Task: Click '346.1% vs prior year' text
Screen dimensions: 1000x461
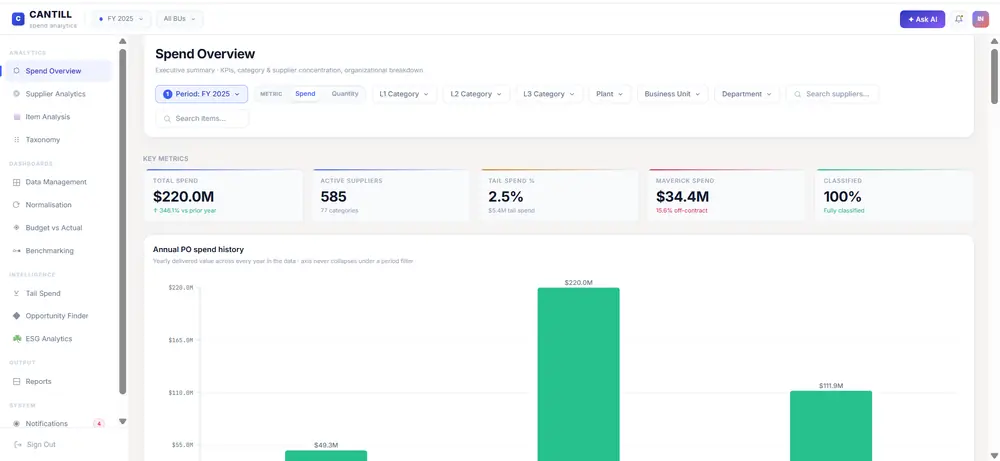Action: click(x=185, y=210)
